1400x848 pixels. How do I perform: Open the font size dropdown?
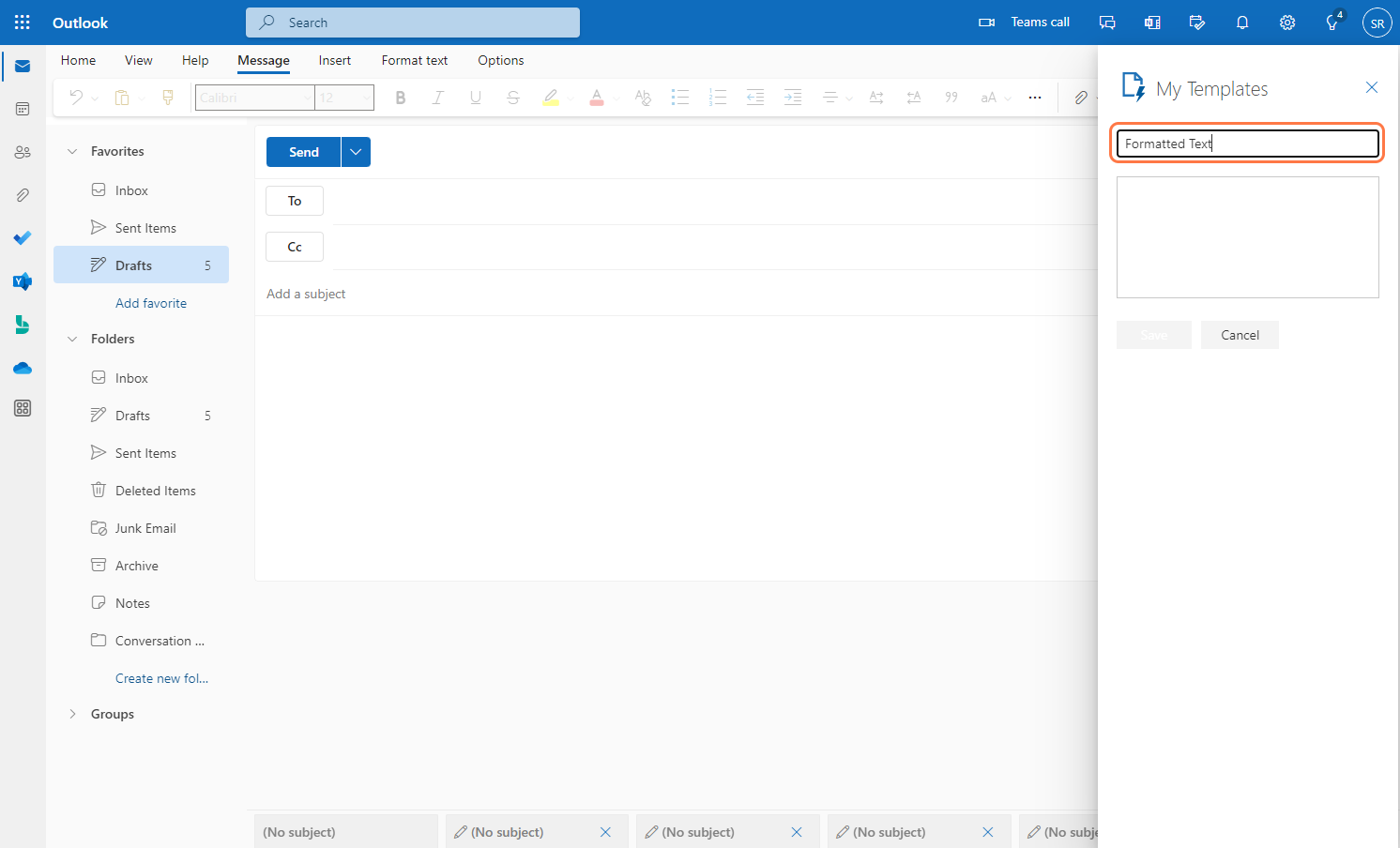[x=344, y=98]
